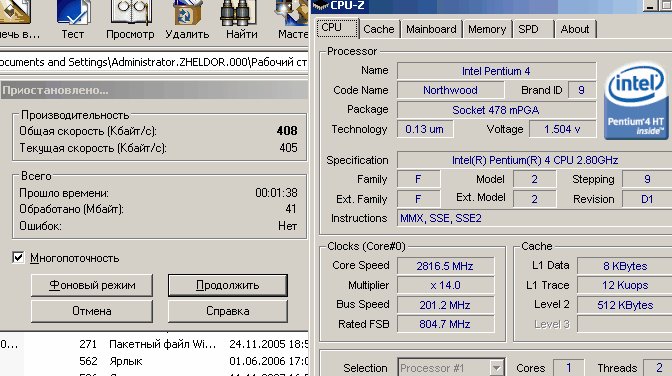Click the x 14.0 multiplier value
The width and height of the screenshot is (672, 376).
pos(445,286)
